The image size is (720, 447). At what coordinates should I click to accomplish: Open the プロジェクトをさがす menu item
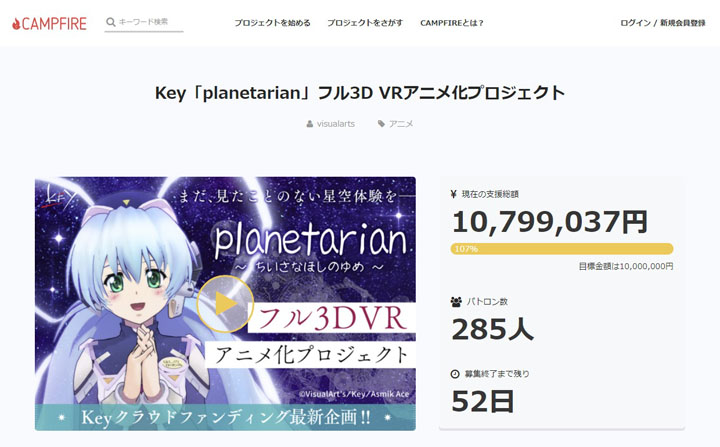point(365,22)
